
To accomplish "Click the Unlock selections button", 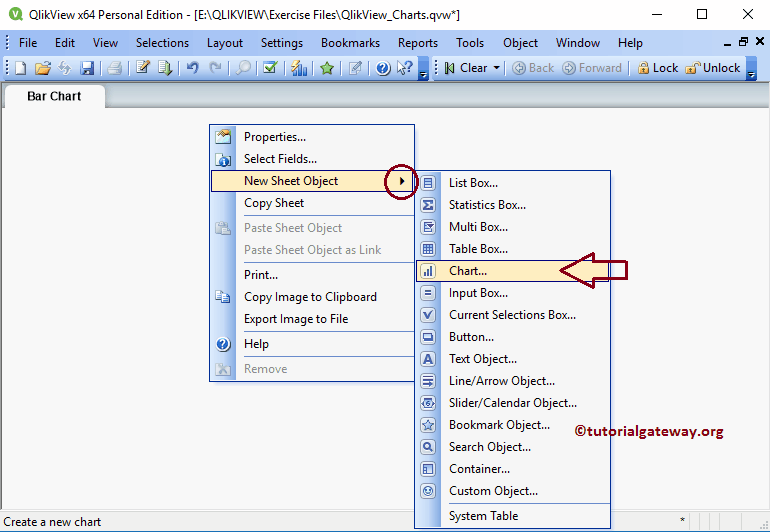I will tap(713, 68).
